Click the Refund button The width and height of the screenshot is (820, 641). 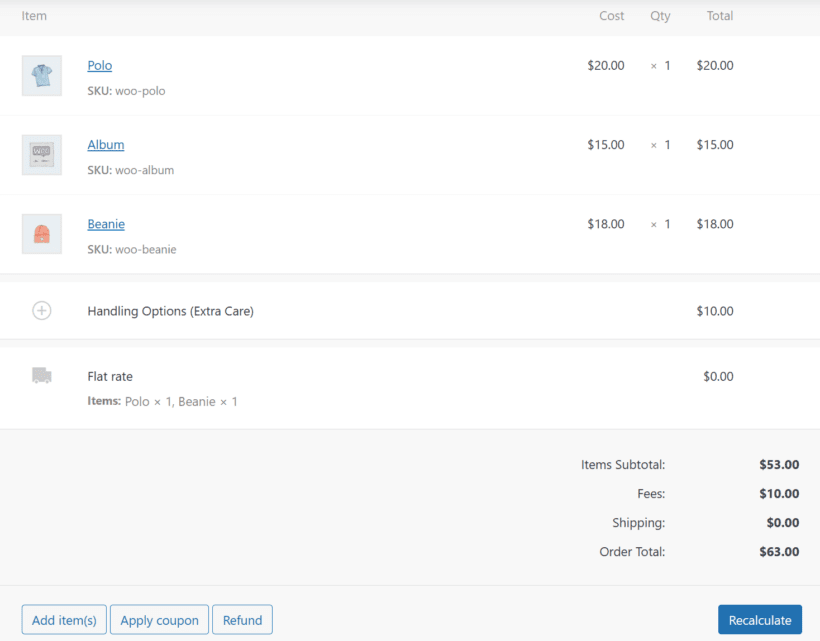tap(242, 619)
